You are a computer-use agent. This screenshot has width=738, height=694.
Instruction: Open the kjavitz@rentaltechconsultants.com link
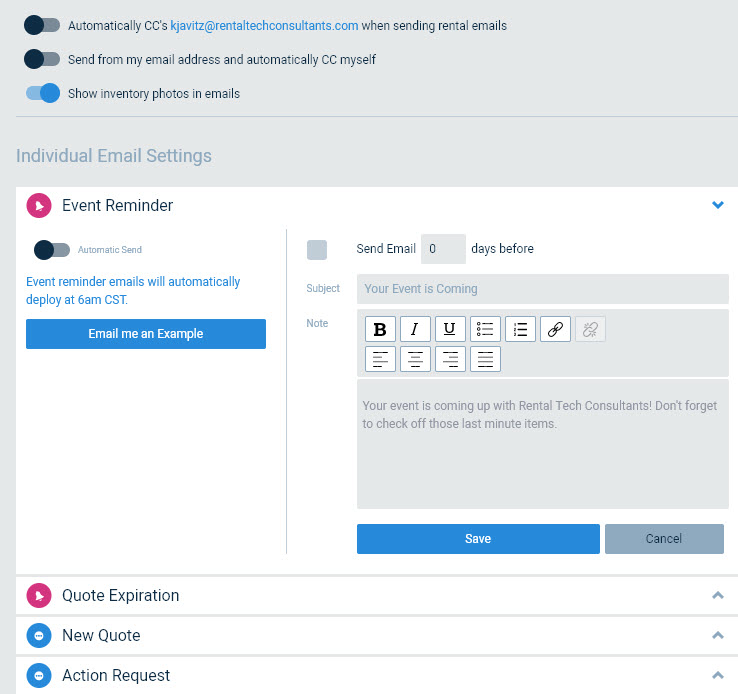pyautogui.click(x=264, y=25)
